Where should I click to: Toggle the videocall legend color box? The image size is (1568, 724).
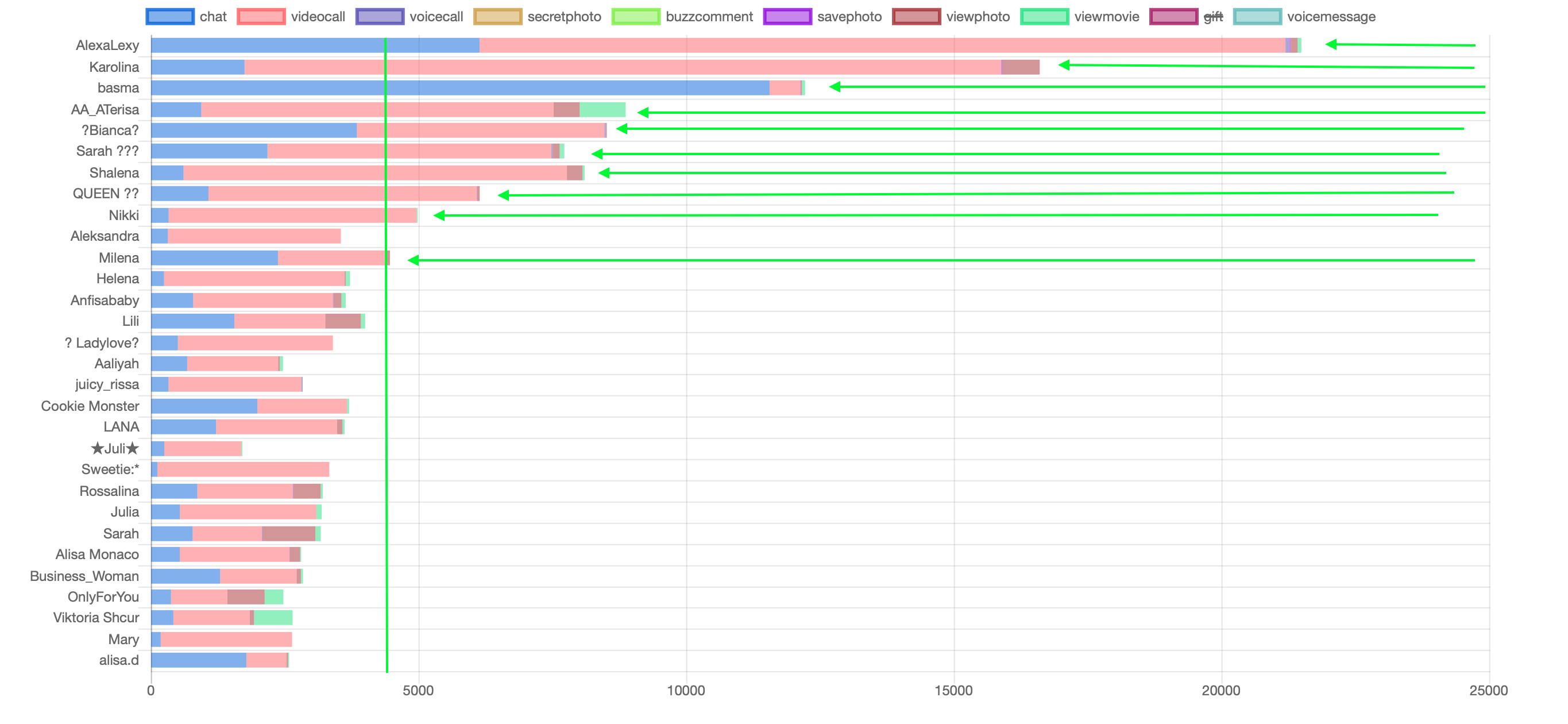tap(261, 17)
